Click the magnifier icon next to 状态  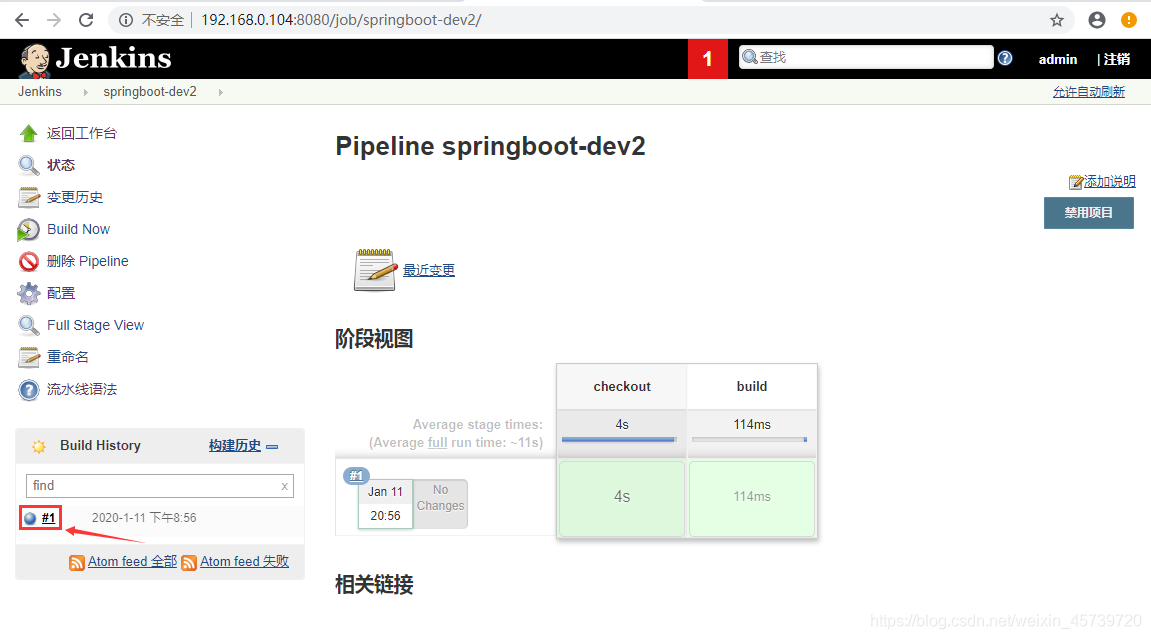(x=29, y=165)
